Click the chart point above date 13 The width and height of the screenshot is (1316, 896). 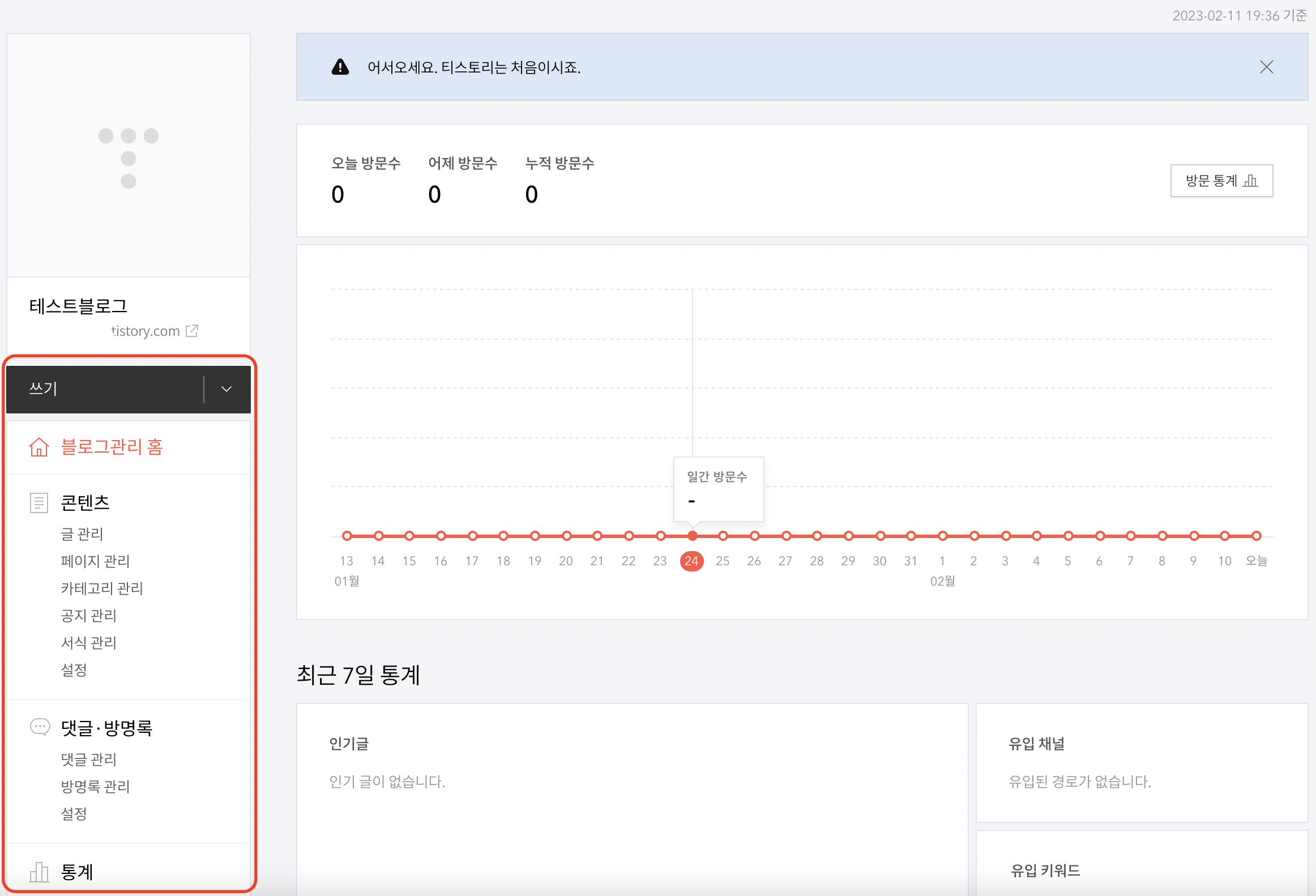pyautogui.click(x=347, y=536)
